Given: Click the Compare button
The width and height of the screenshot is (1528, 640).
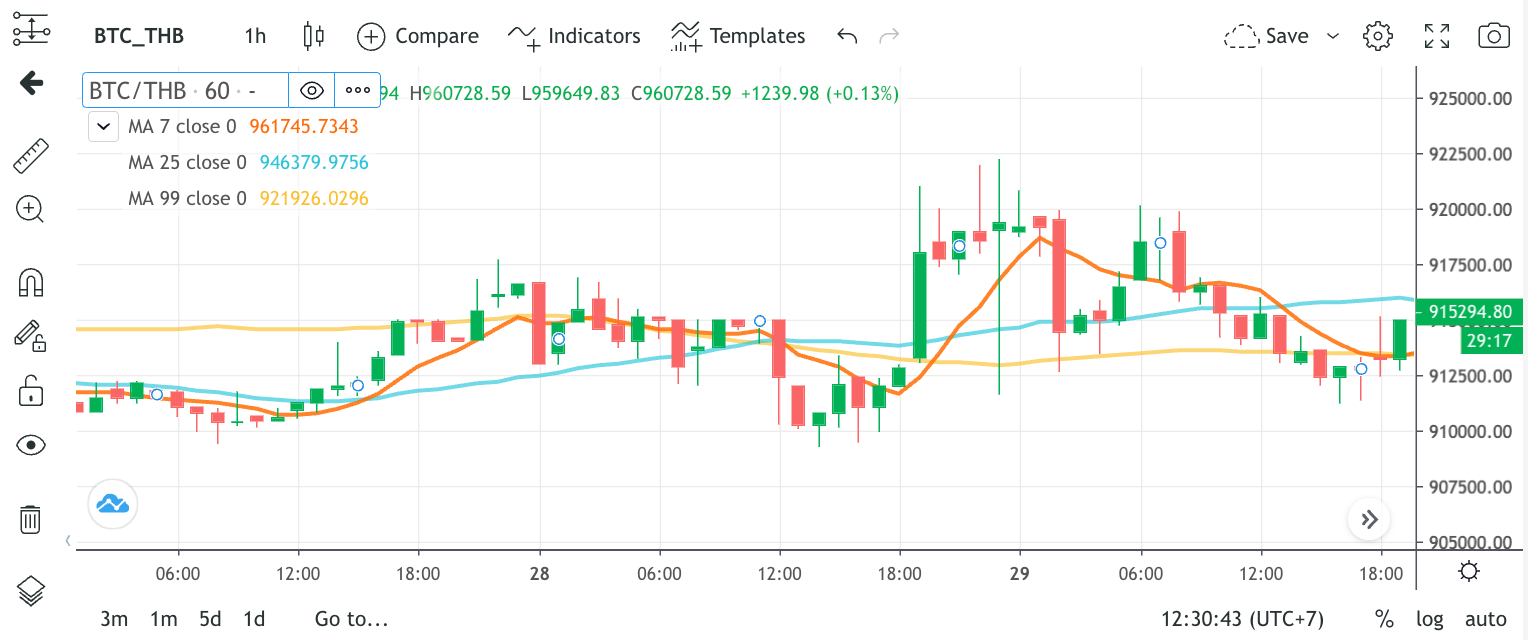Looking at the screenshot, I should coord(418,36).
